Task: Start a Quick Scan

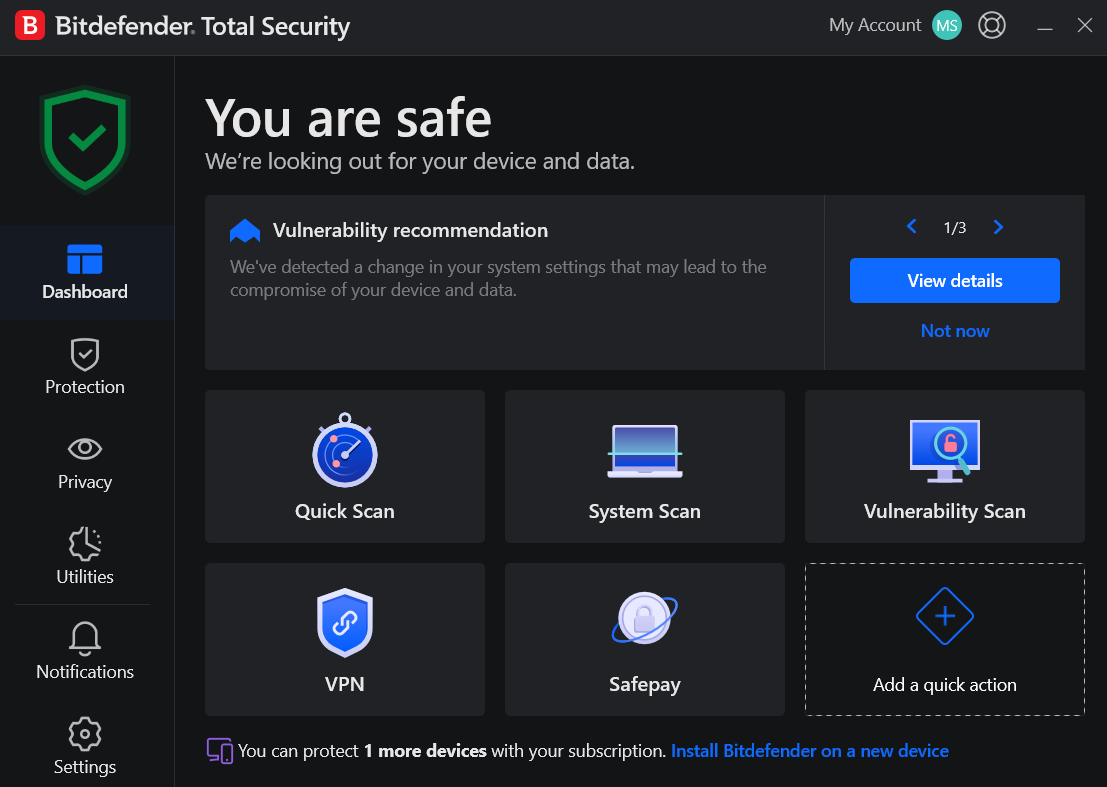Action: click(x=345, y=467)
